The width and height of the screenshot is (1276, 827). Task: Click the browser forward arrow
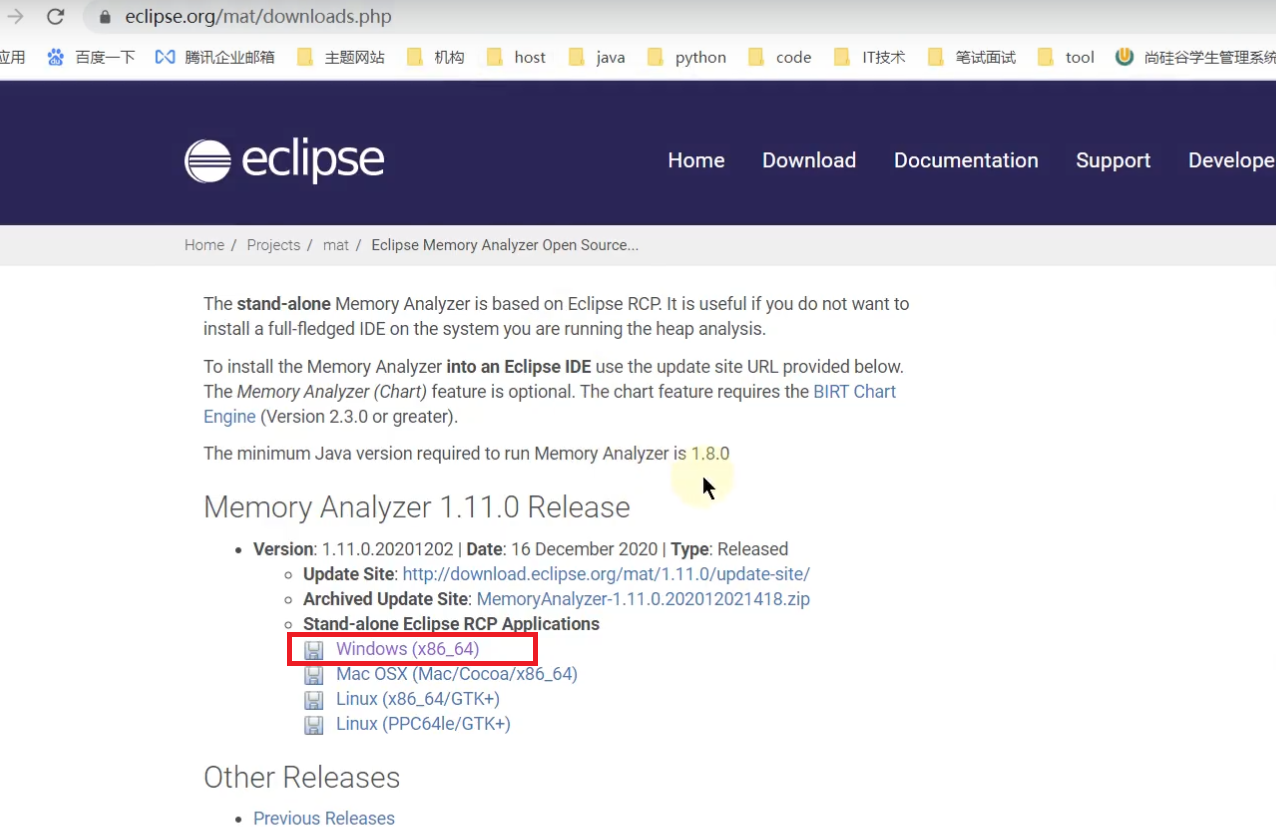pyautogui.click(x=15, y=17)
